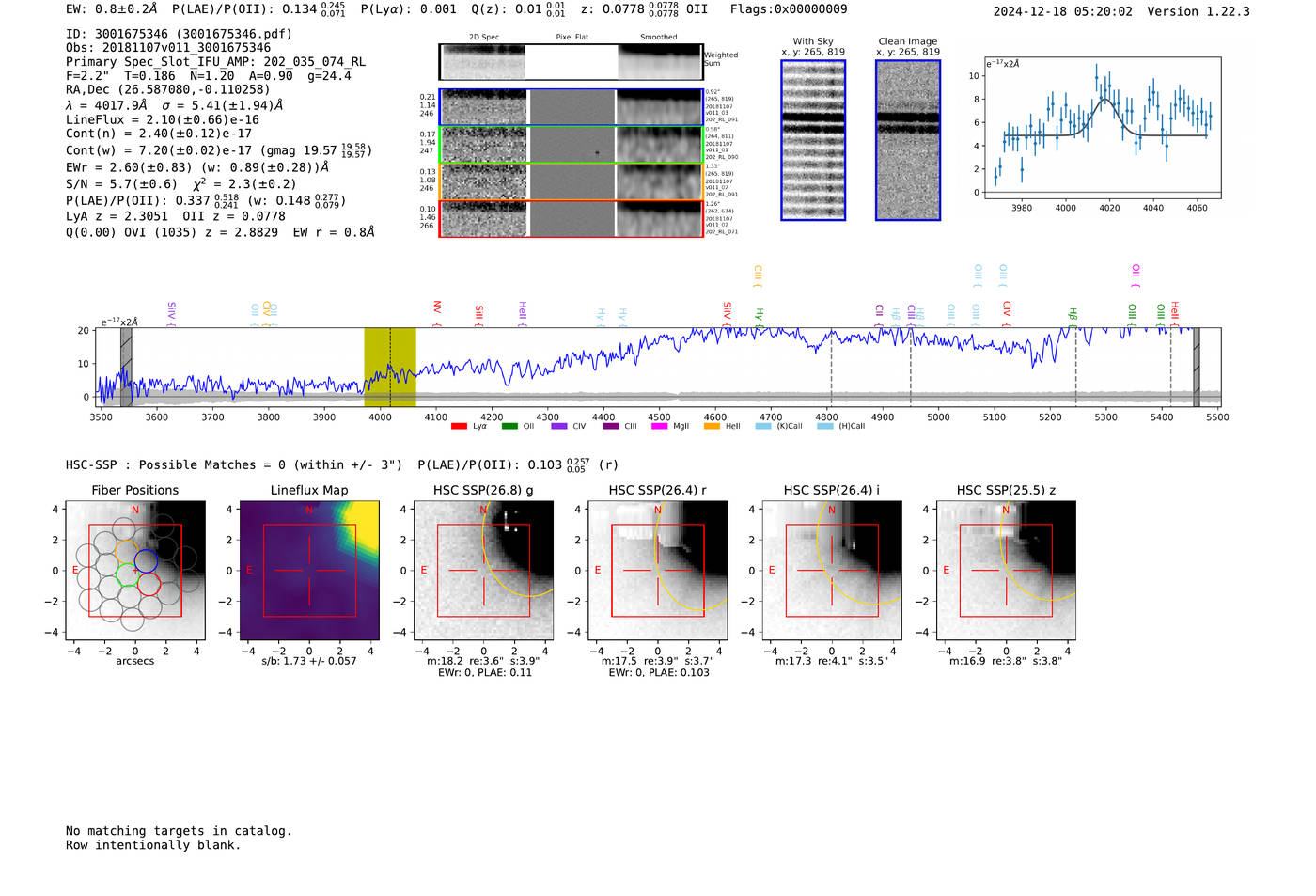The image size is (1316, 896).
Task: Click the red SiII line label above spectrum
Action: click(479, 314)
